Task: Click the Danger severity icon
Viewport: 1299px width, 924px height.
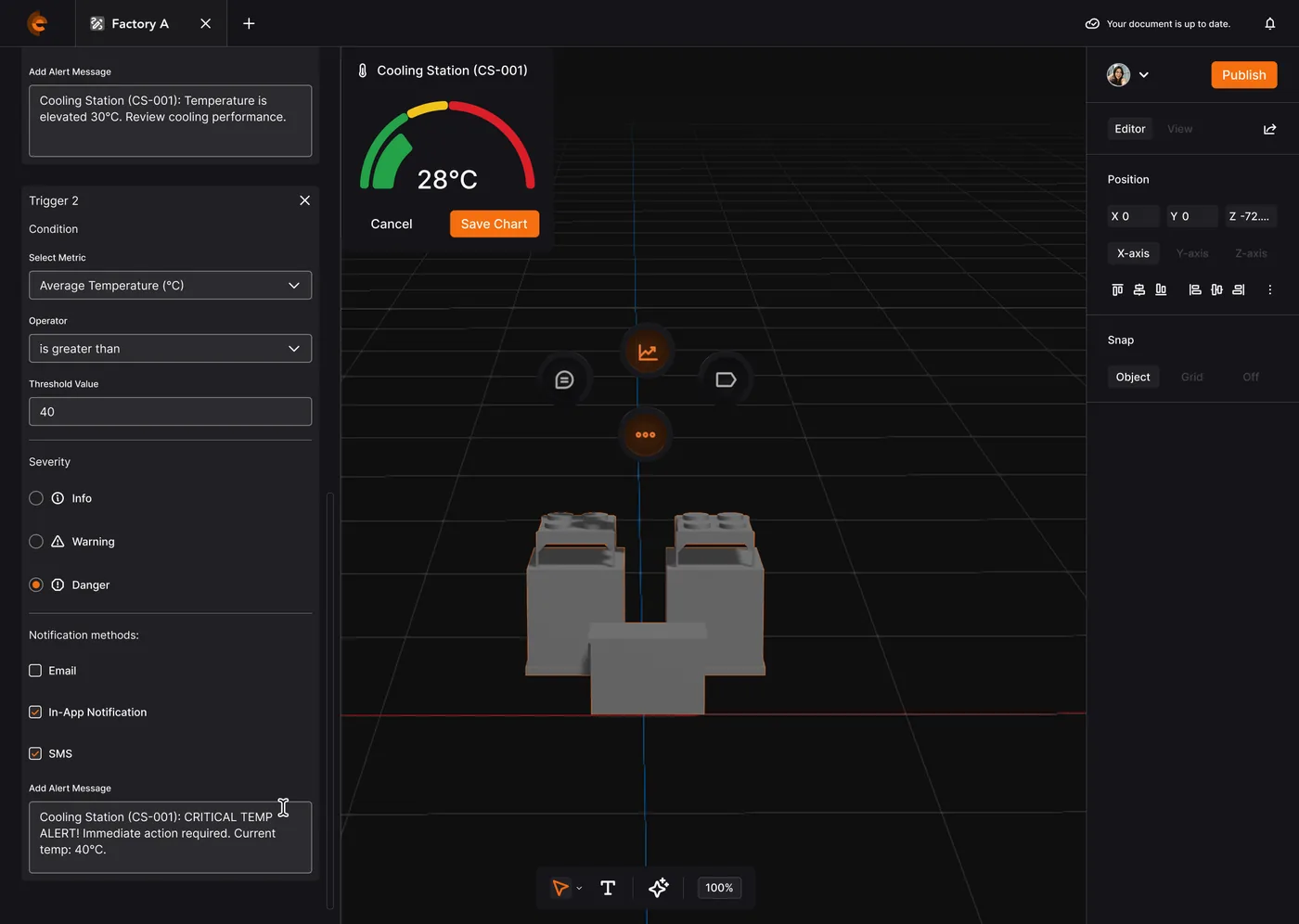Action: point(58,584)
